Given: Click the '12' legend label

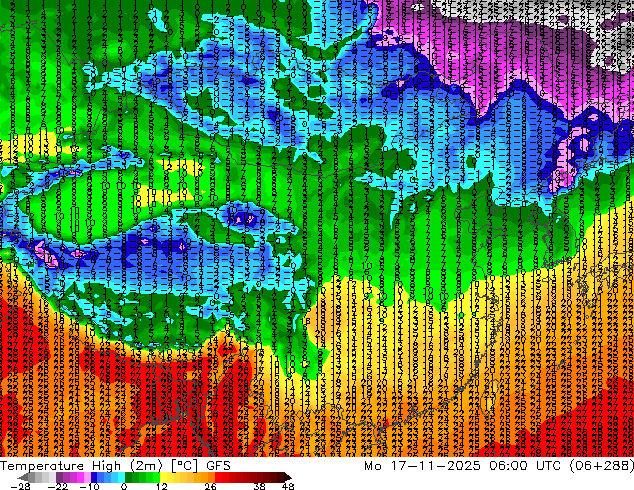Looking at the screenshot, I should [162, 486].
